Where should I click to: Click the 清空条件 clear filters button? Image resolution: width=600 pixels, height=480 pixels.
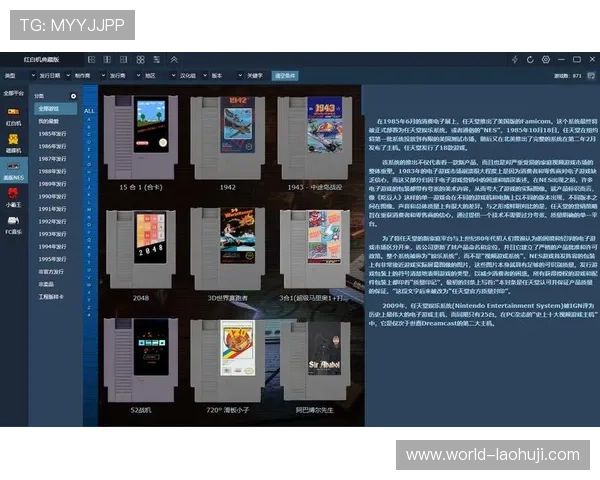285,76
